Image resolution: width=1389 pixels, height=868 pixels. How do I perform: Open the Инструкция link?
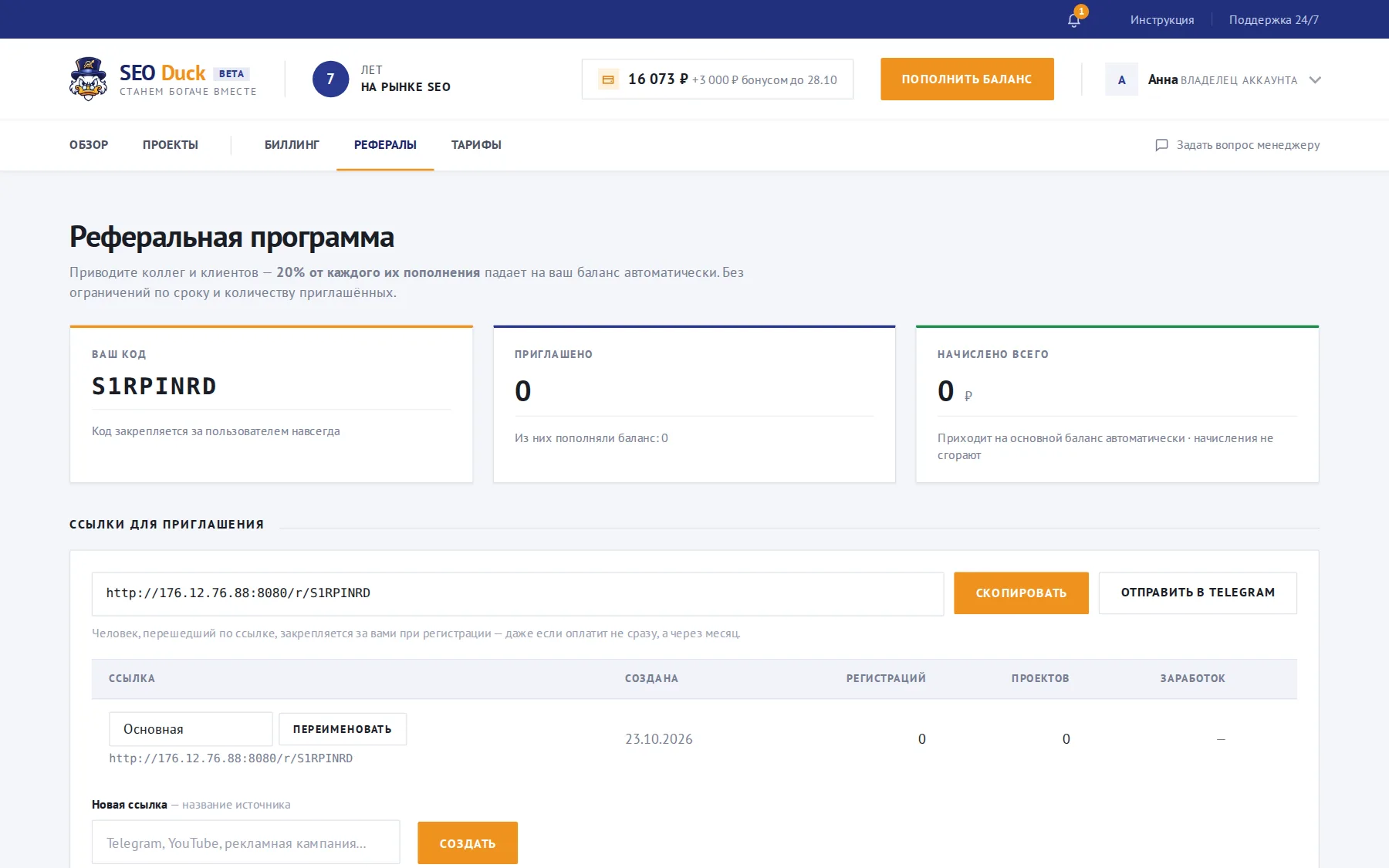click(x=1162, y=20)
